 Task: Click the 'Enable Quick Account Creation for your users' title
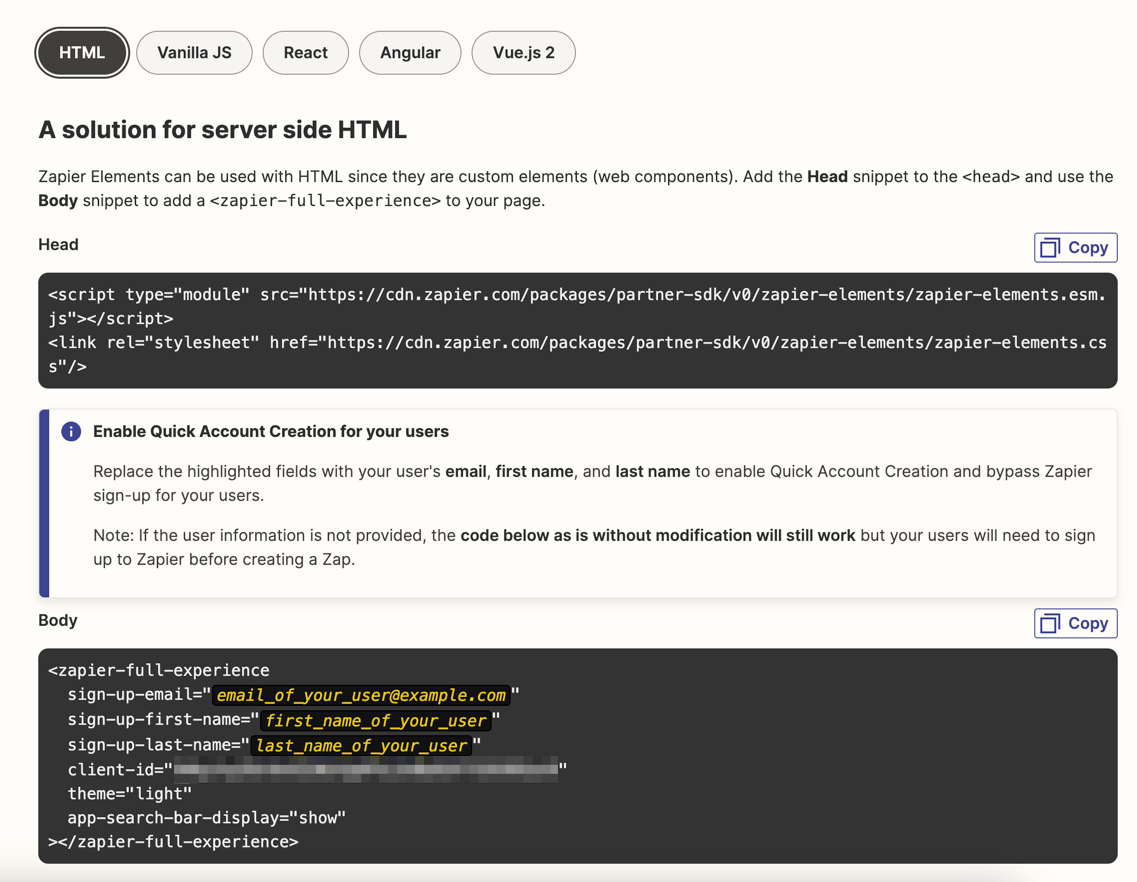(x=270, y=432)
